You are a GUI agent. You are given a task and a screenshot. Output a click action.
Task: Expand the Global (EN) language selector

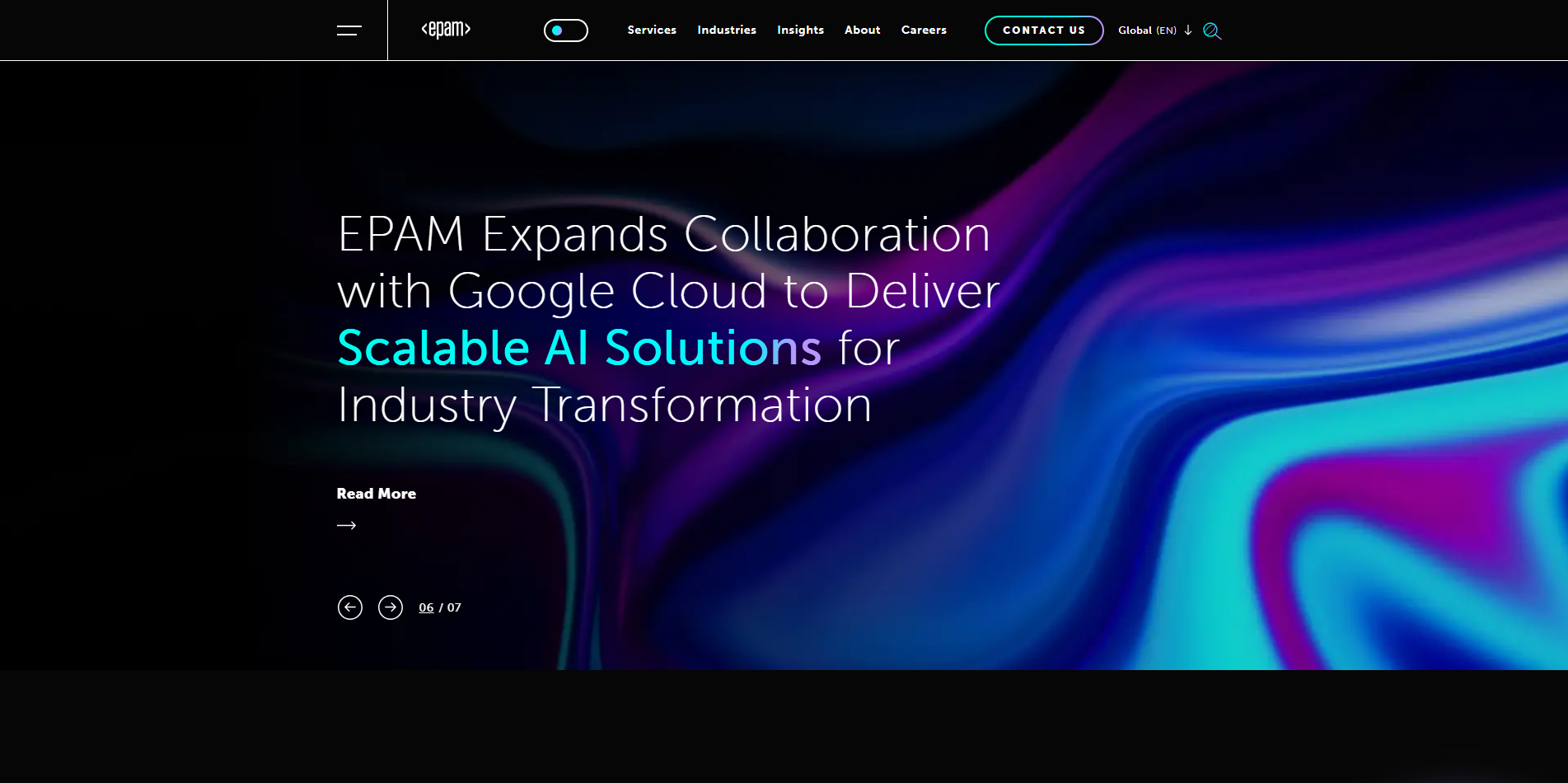pyautogui.click(x=1155, y=30)
